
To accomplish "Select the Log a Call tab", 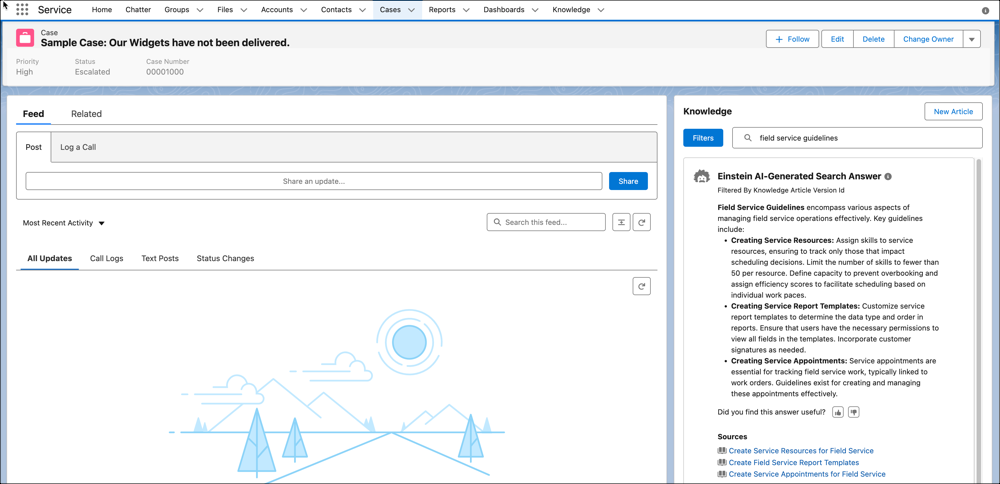I will coord(78,147).
